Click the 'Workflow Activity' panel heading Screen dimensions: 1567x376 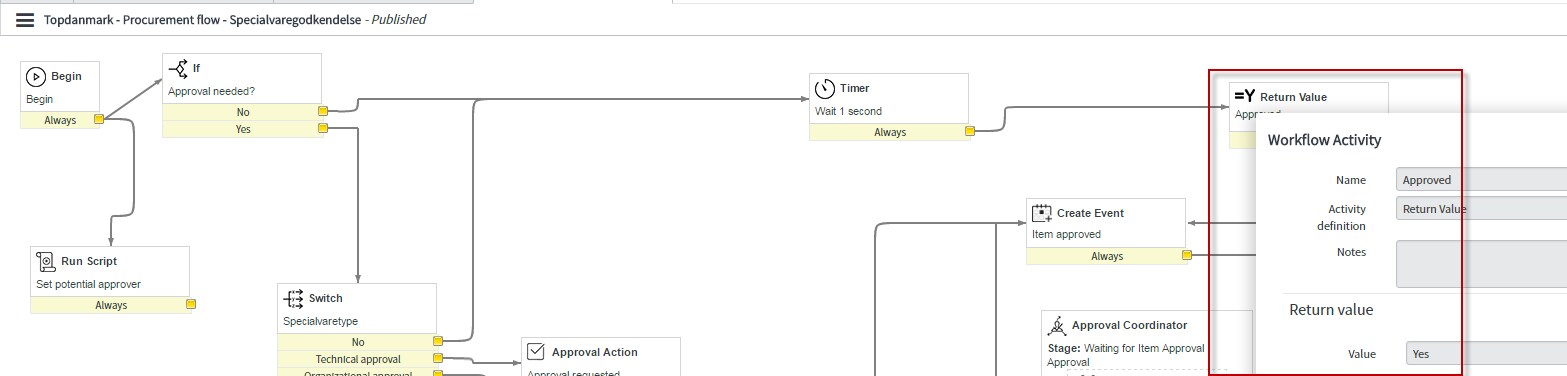point(1324,140)
